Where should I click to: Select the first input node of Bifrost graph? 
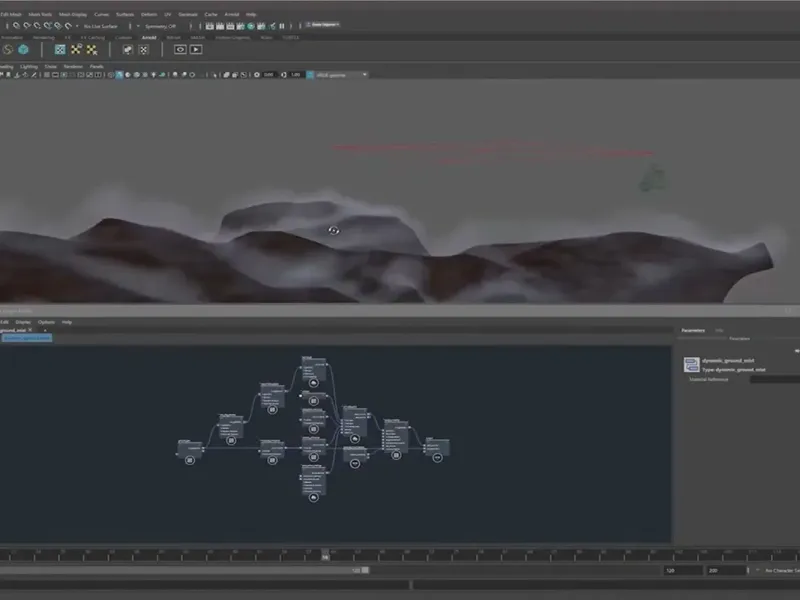click(x=190, y=451)
